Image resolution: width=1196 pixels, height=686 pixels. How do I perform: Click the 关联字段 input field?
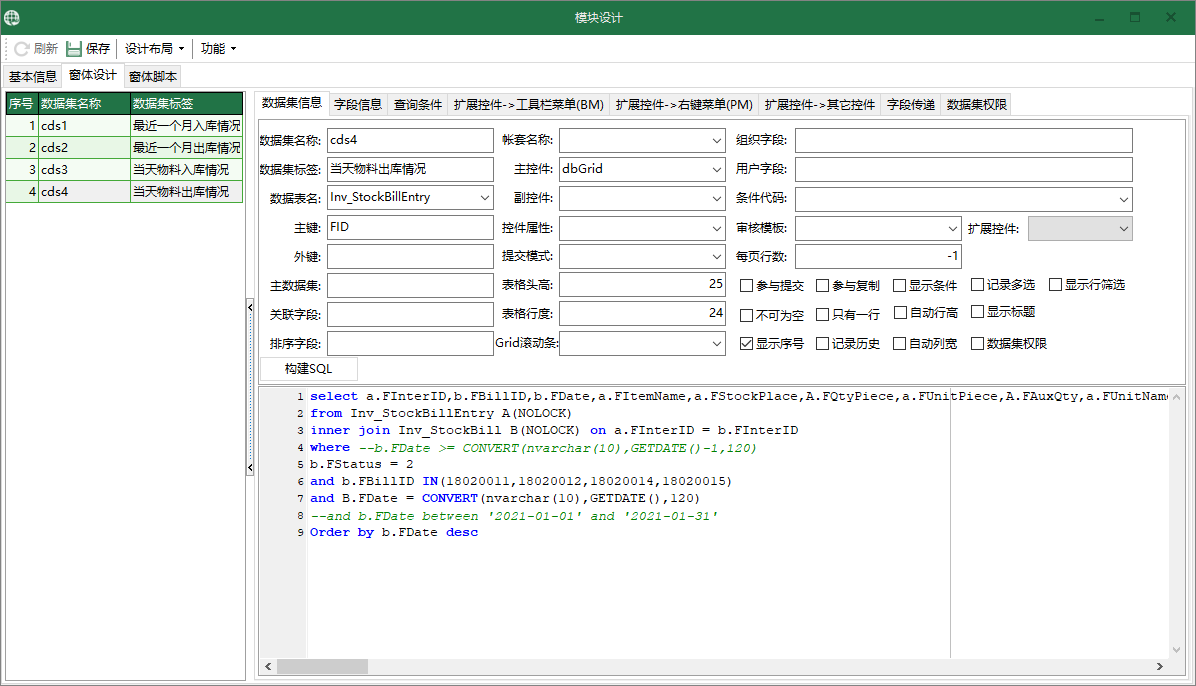[x=410, y=314]
